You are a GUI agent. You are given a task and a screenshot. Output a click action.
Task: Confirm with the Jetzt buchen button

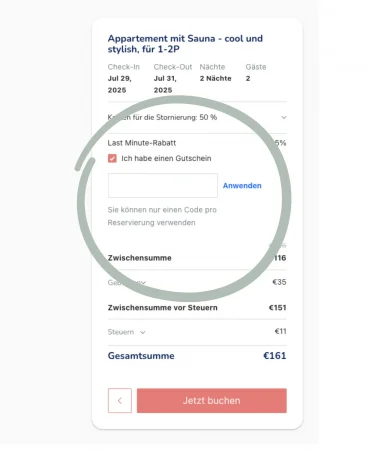click(212, 400)
